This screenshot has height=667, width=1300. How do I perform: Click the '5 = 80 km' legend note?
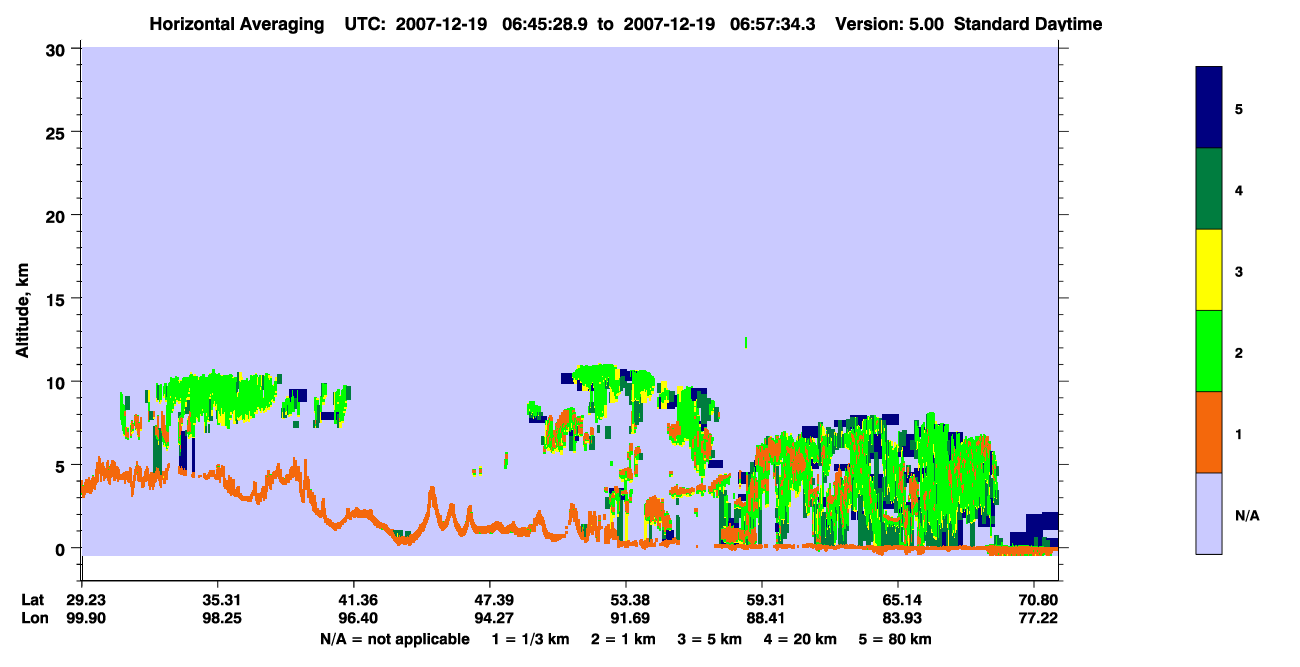point(894,639)
